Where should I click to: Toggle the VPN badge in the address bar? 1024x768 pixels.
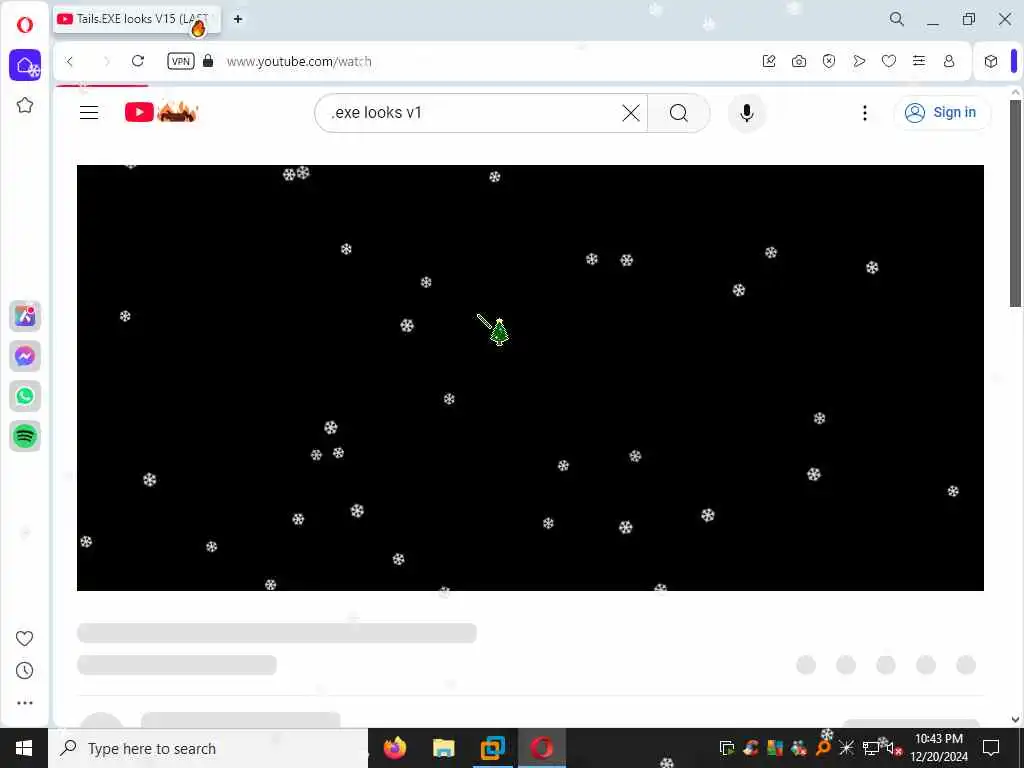(x=180, y=61)
